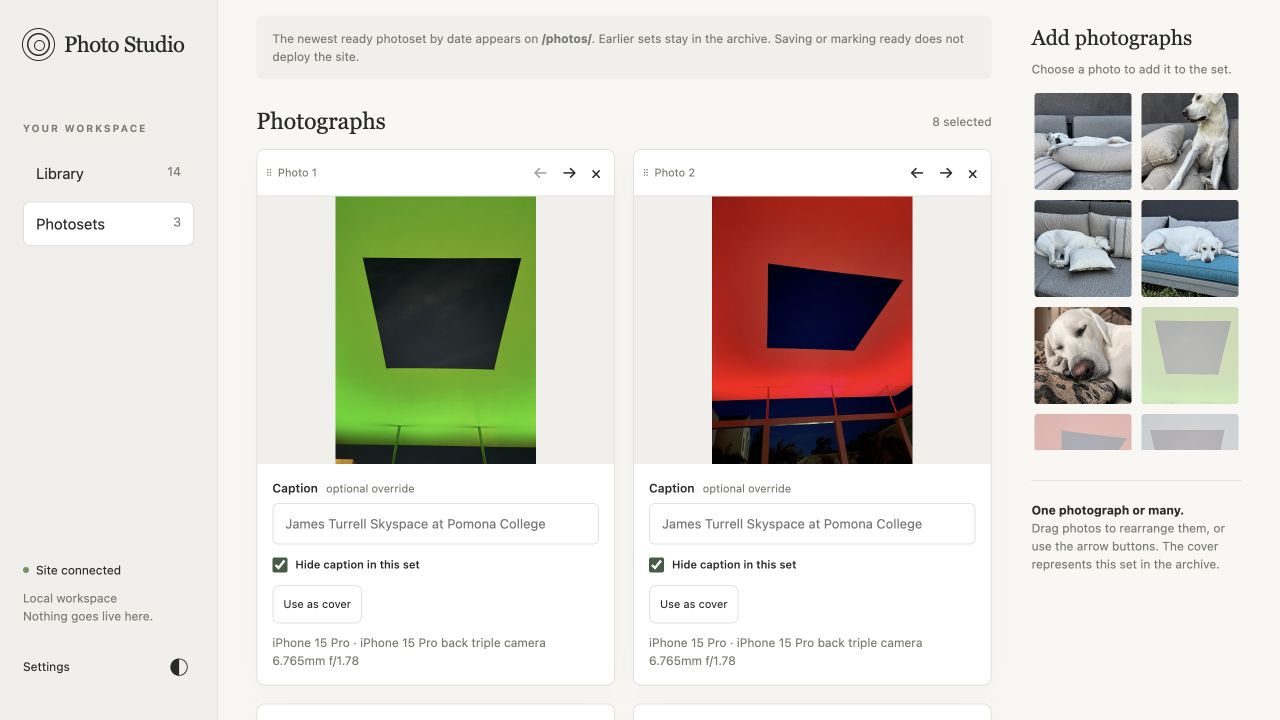Screen dimensions: 1280x720
Task: Click the 'Local workspace' text
Action: pos(70,598)
